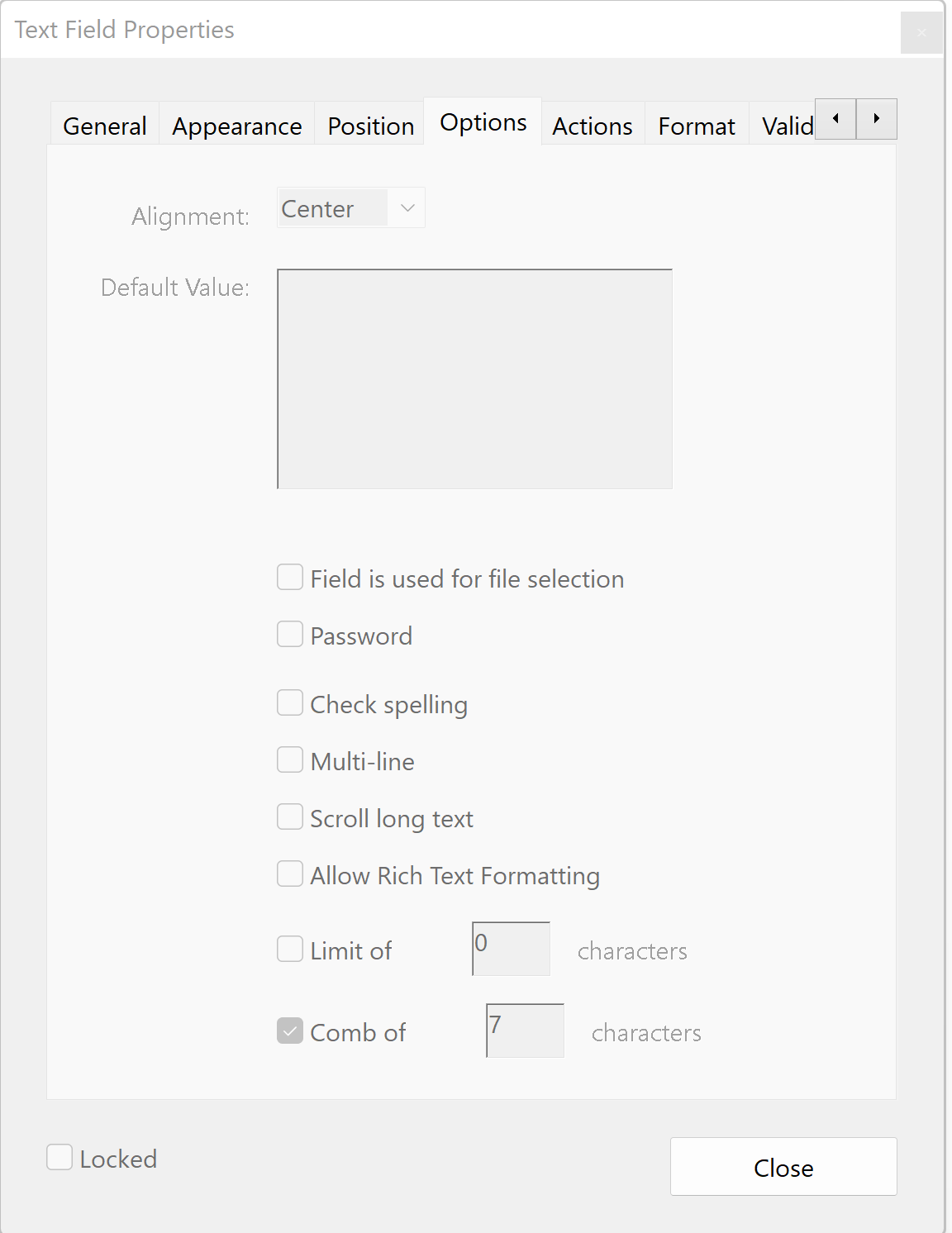952x1233 pixels.
Task: Select the Validate tab
Action: pyautogui.click(x=785, y=125)
